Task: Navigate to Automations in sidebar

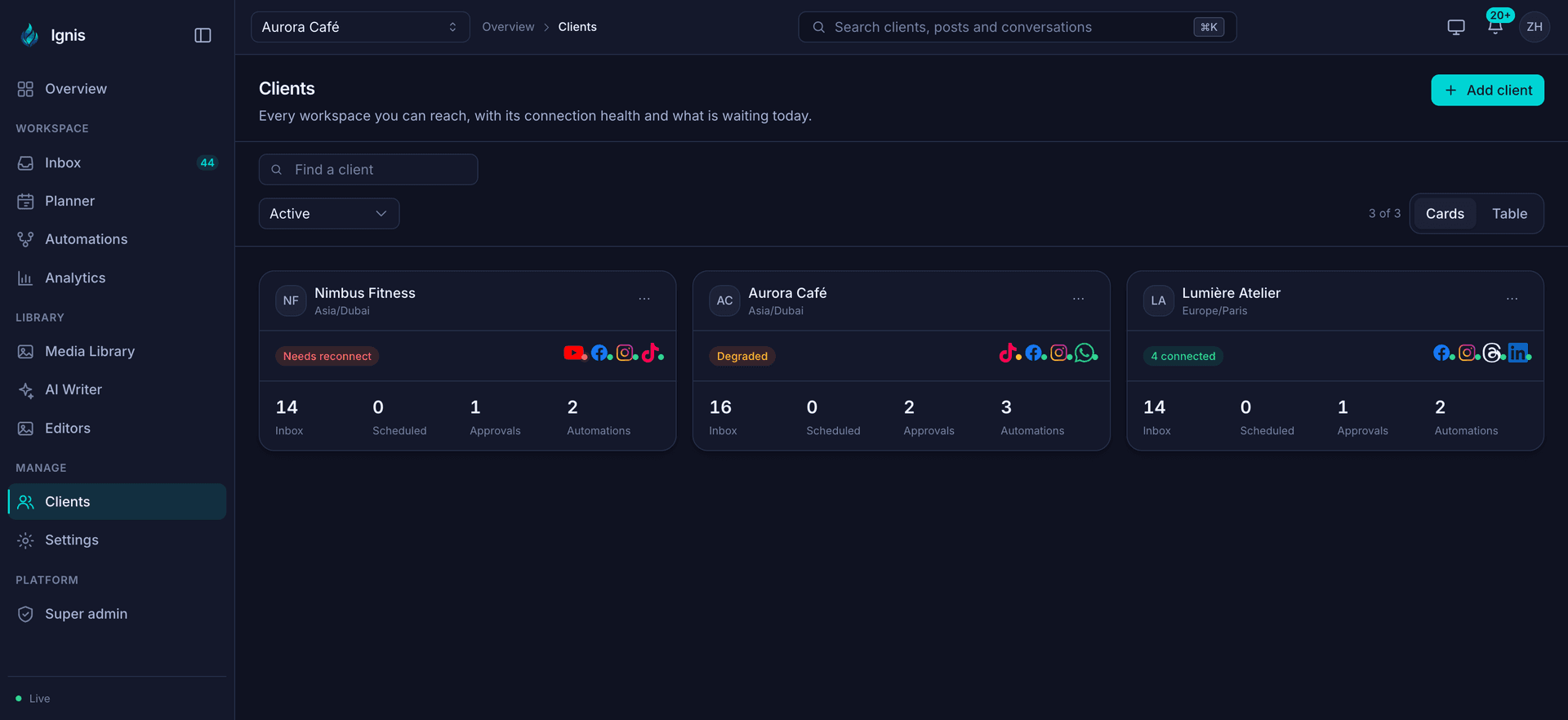Action: click(x=117, y=240)
